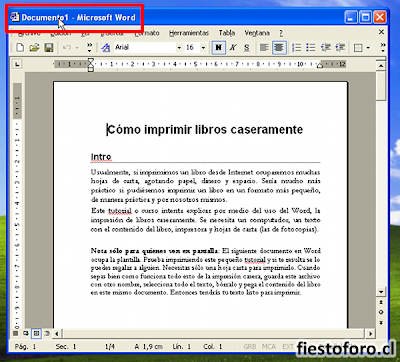Viewport: 400px width, 362px height.
Task: Save the document with the floppy icon
Action: coord(49,48)
